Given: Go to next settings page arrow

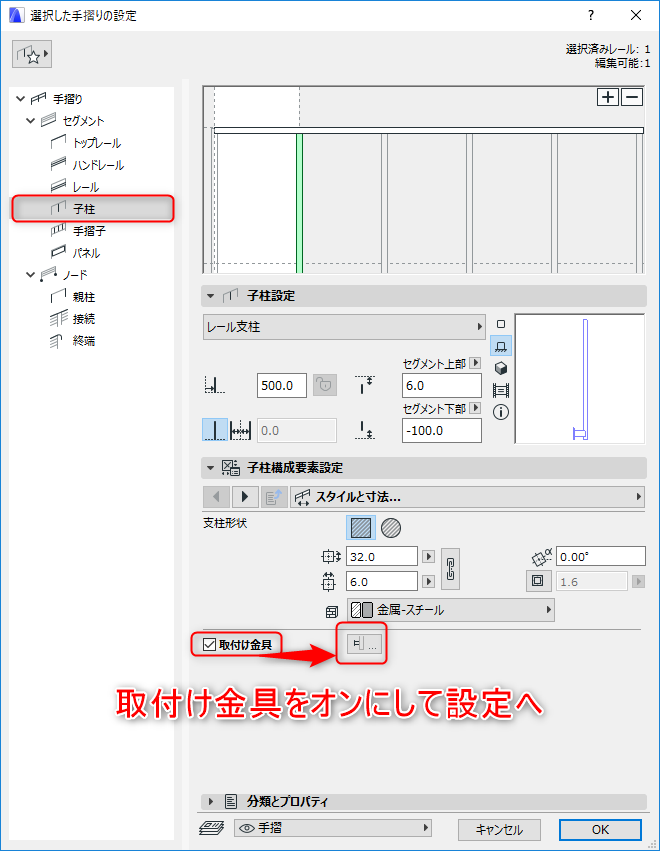Looking at the screenshot, I should pyautogui.click(x=245, y=497).
